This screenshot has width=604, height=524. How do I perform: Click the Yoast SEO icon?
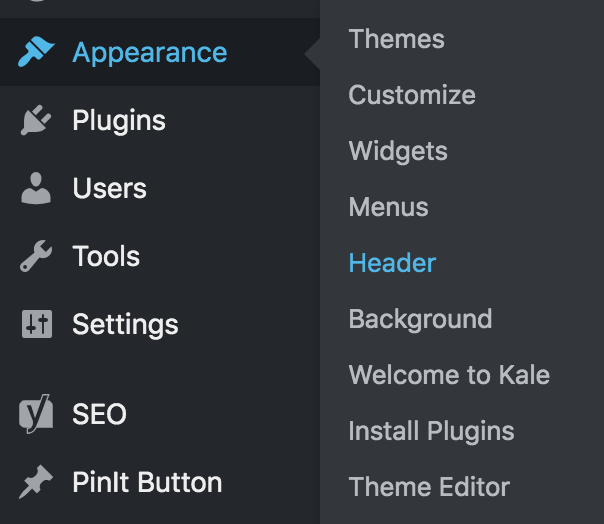pyautogui.click(x=36, y=414)
